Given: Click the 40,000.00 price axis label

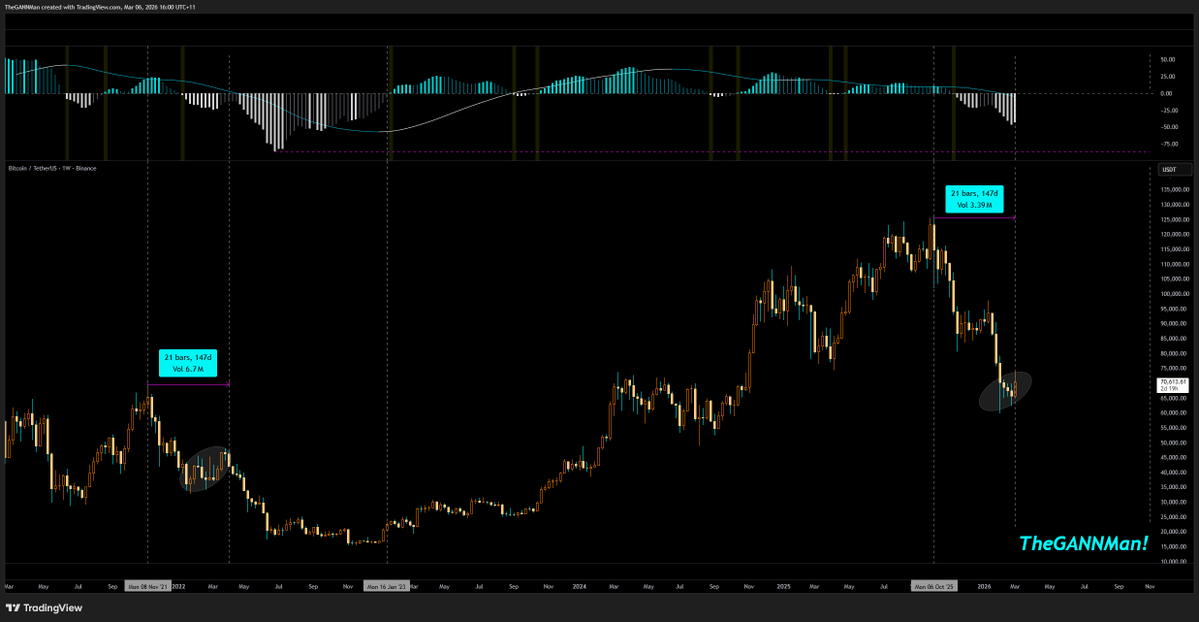Looking at the screenshot, I should click(x=1175, y=473).
